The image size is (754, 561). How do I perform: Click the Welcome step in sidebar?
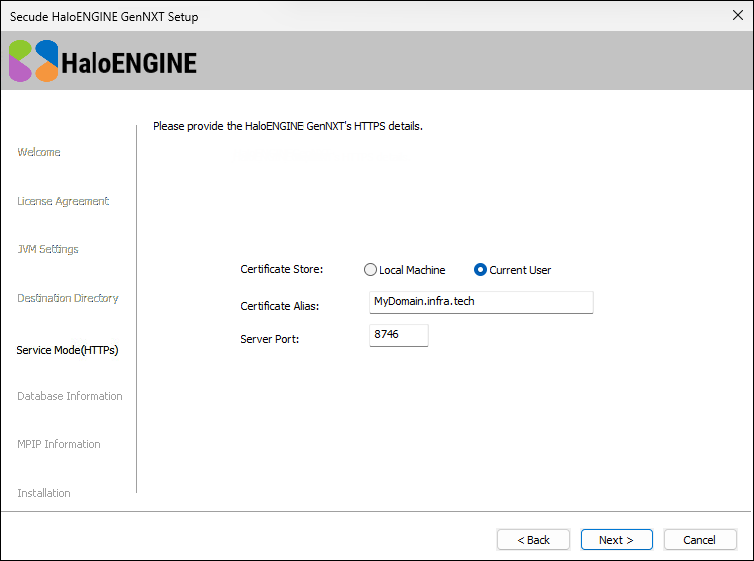(x=39, y=152)
